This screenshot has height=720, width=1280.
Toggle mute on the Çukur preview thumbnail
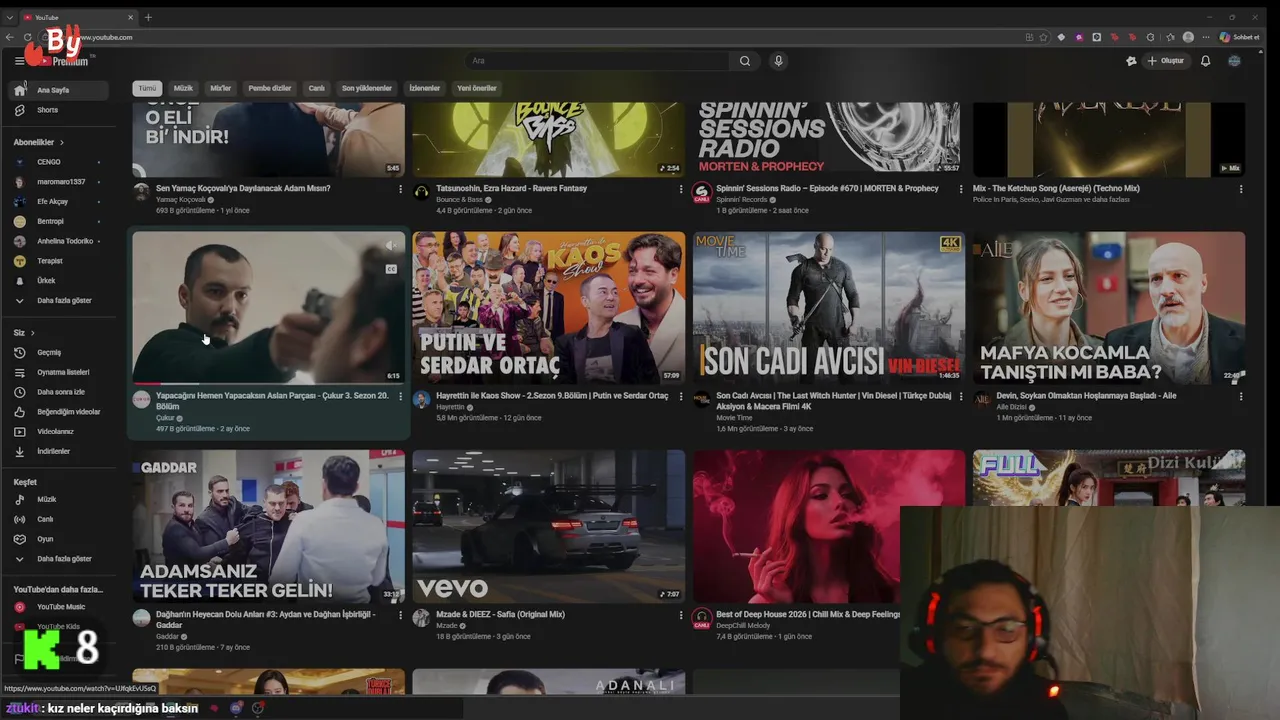click(x=391, y=245)
